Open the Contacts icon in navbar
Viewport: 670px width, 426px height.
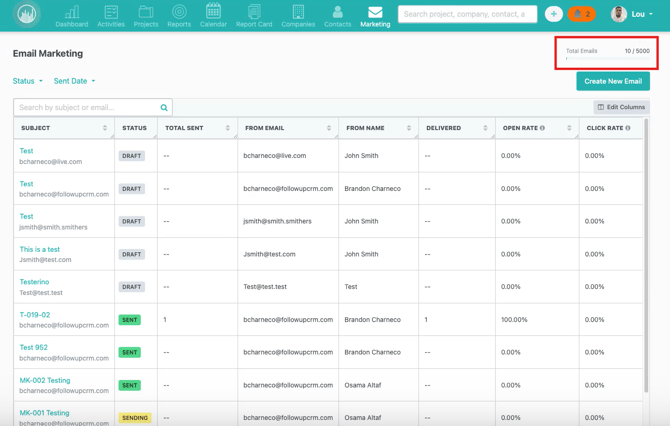(337, 15)
